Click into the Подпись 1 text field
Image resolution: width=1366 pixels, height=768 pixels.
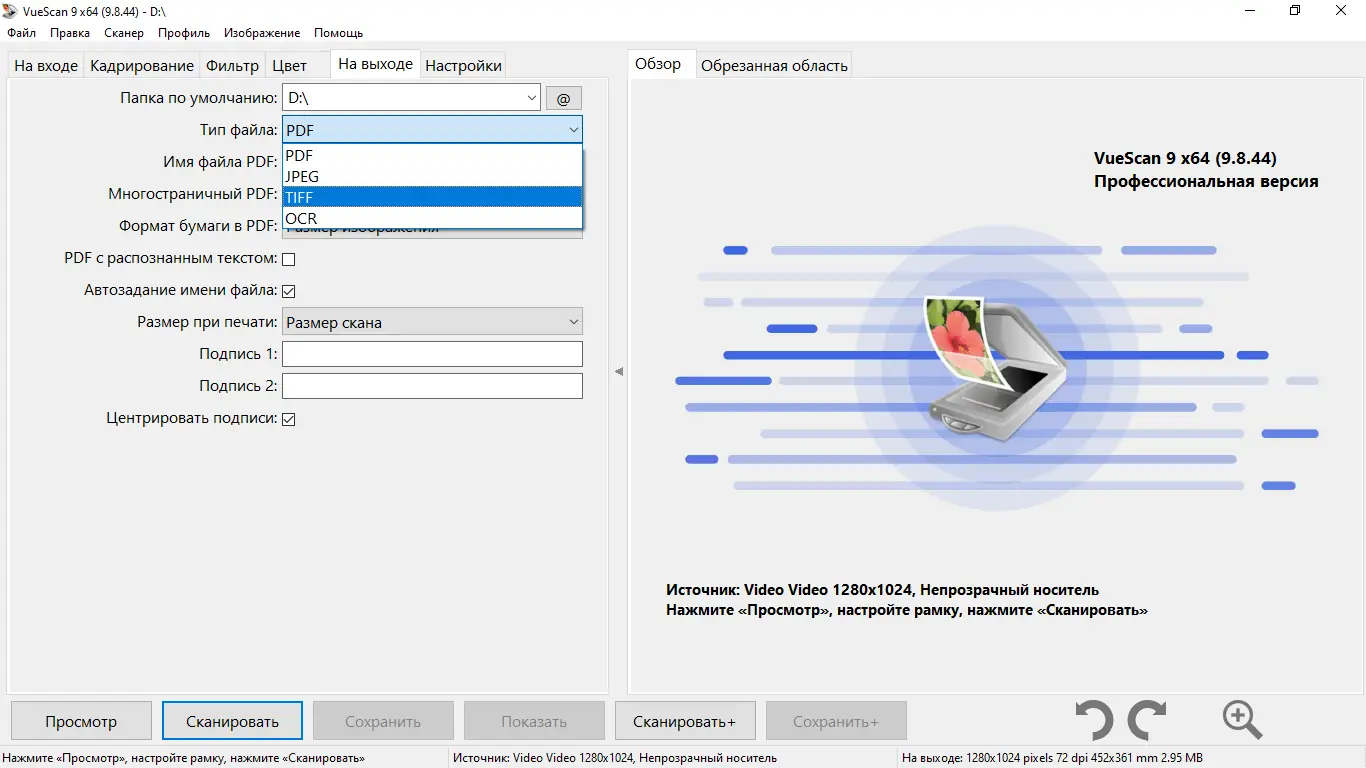432,354
